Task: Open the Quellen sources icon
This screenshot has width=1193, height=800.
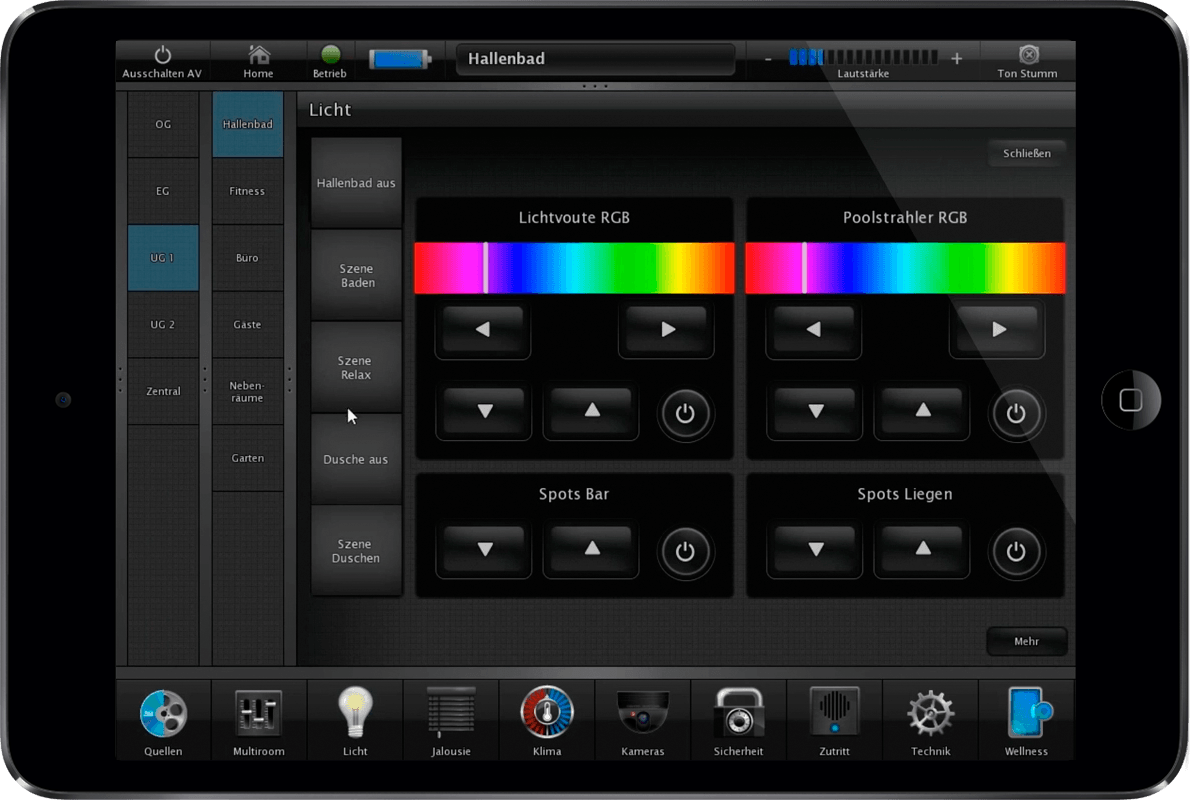Action: point(163,714)
